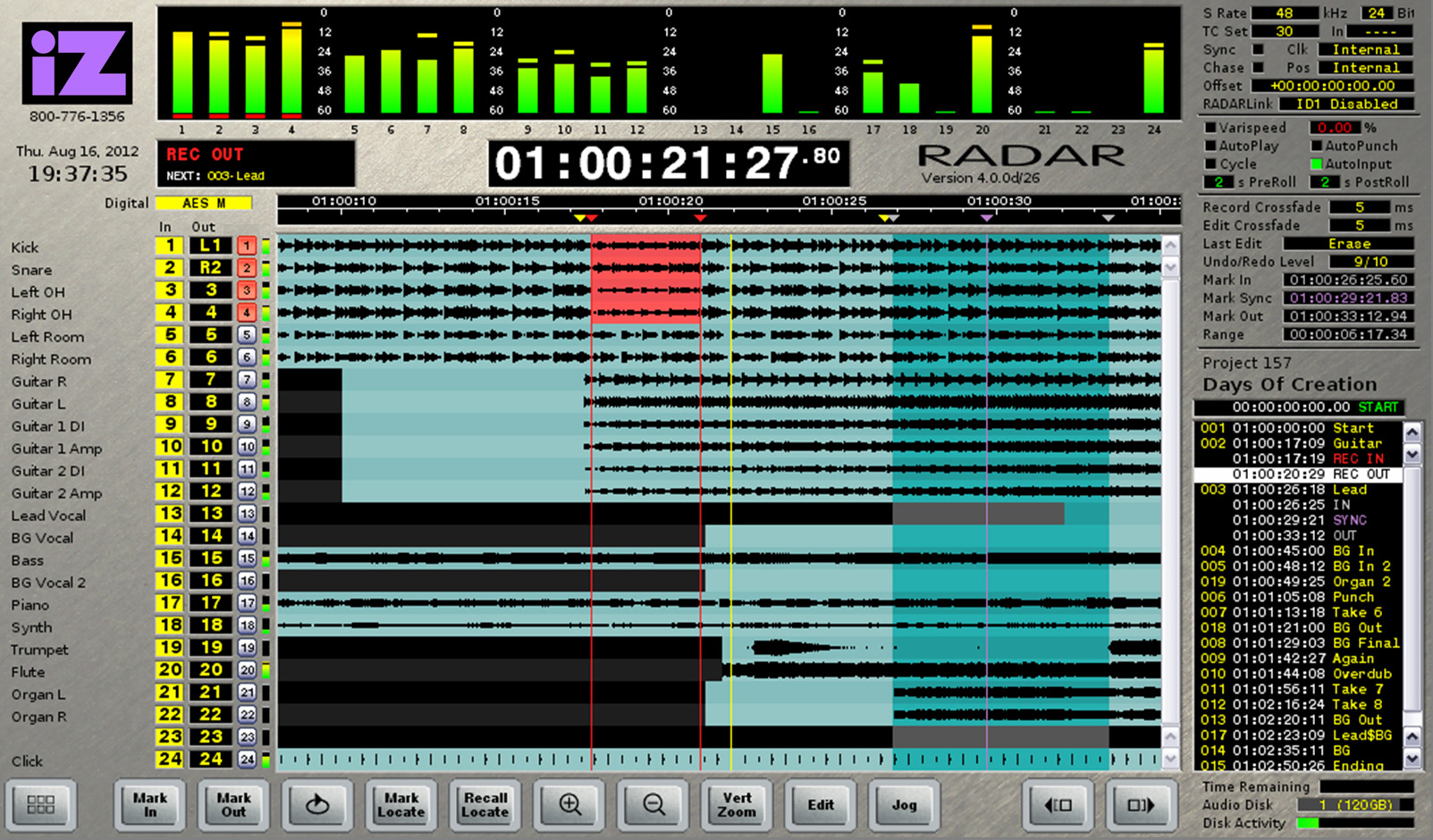Click the Mark Locate button

[401, 805]
